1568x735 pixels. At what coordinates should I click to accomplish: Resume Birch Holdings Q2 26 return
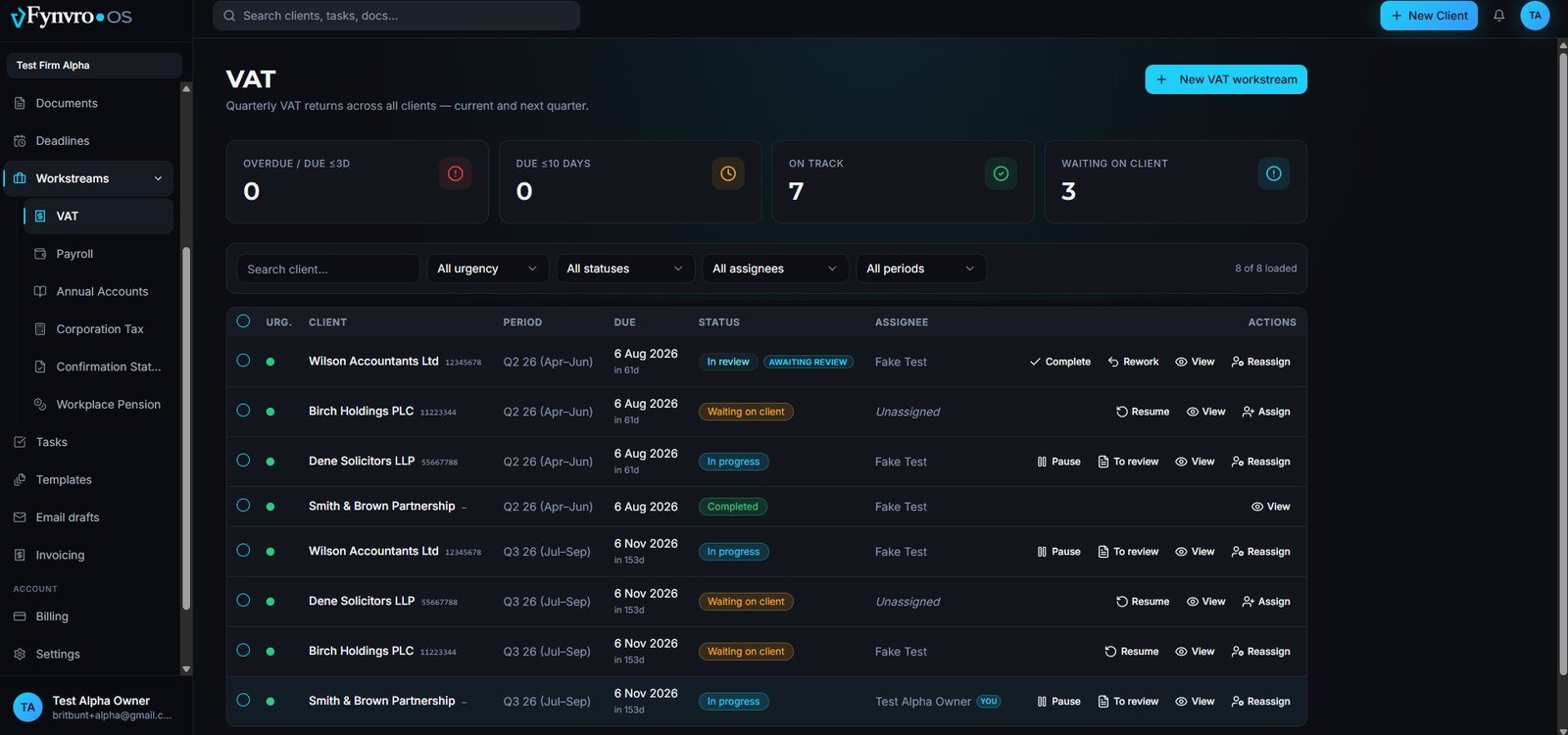pyautogui.click(x=1143, y=412)
